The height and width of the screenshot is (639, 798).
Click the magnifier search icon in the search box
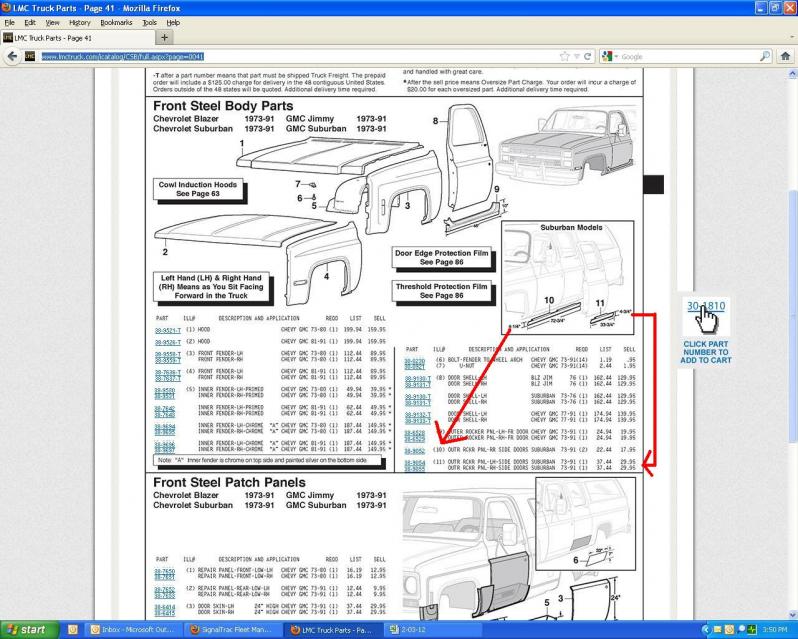765,56
